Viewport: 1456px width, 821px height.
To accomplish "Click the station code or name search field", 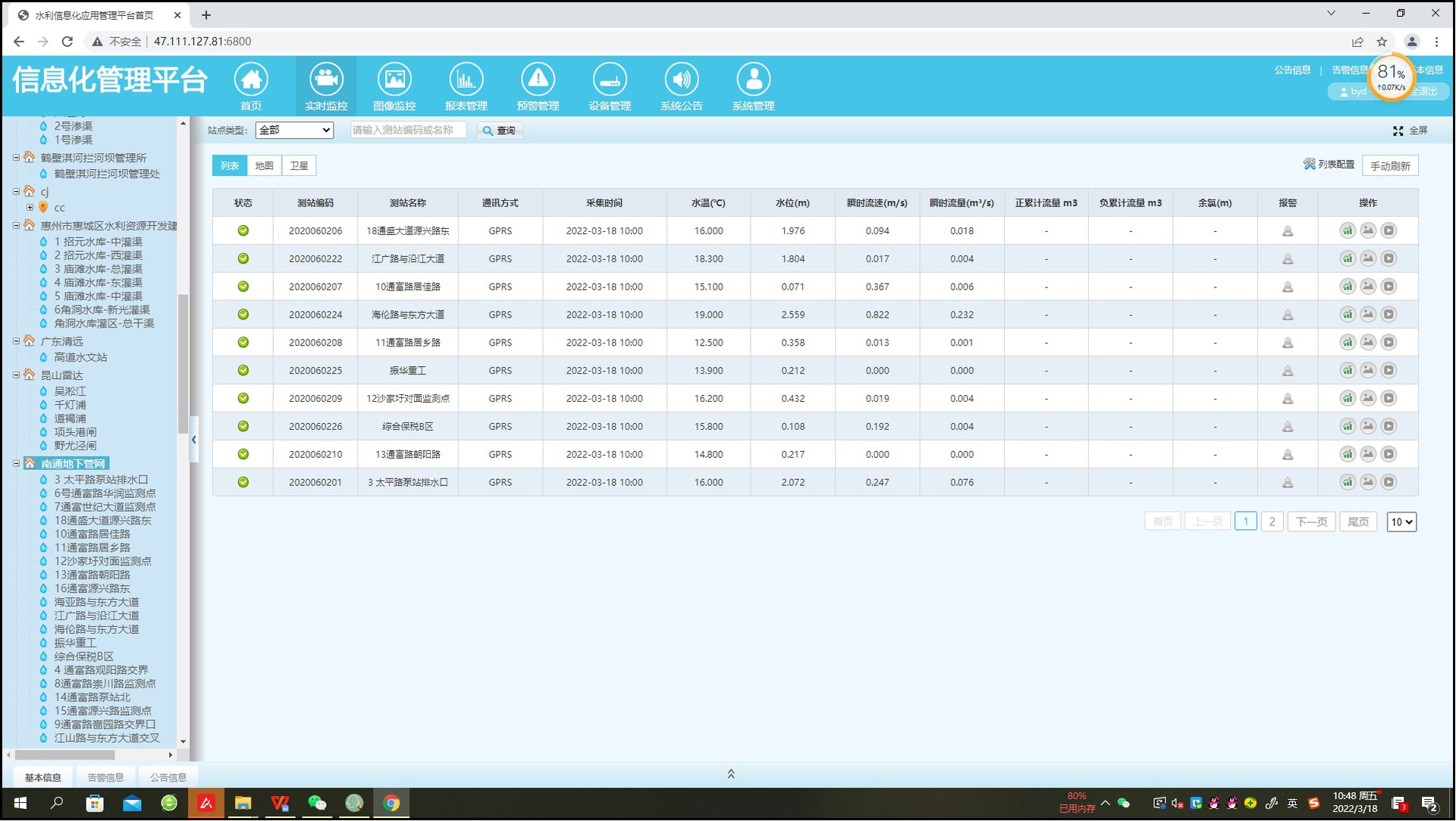I will [408, 130].
